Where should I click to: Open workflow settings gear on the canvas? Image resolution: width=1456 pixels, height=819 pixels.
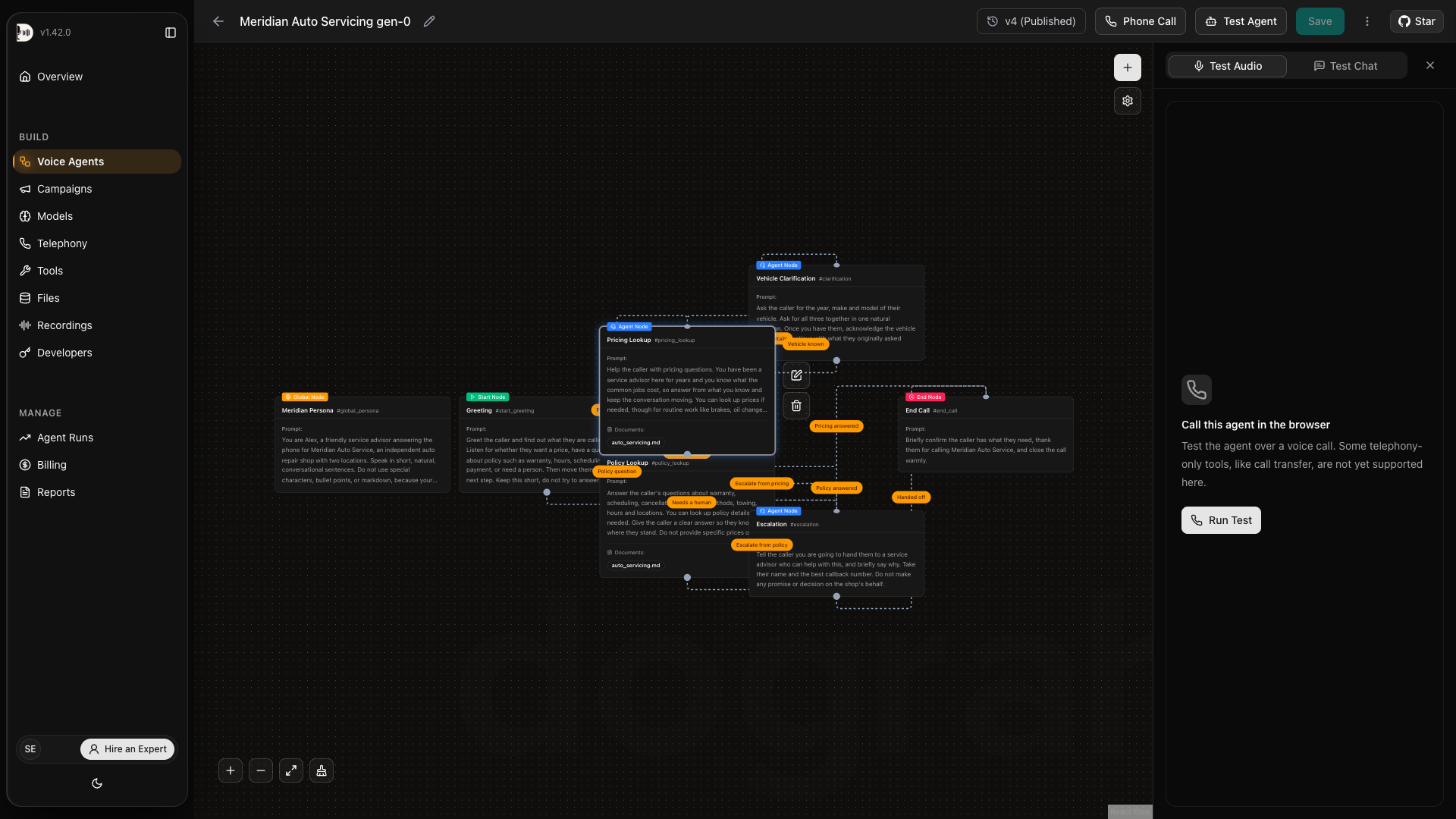pyautogui.click(x=1128, y=101)
